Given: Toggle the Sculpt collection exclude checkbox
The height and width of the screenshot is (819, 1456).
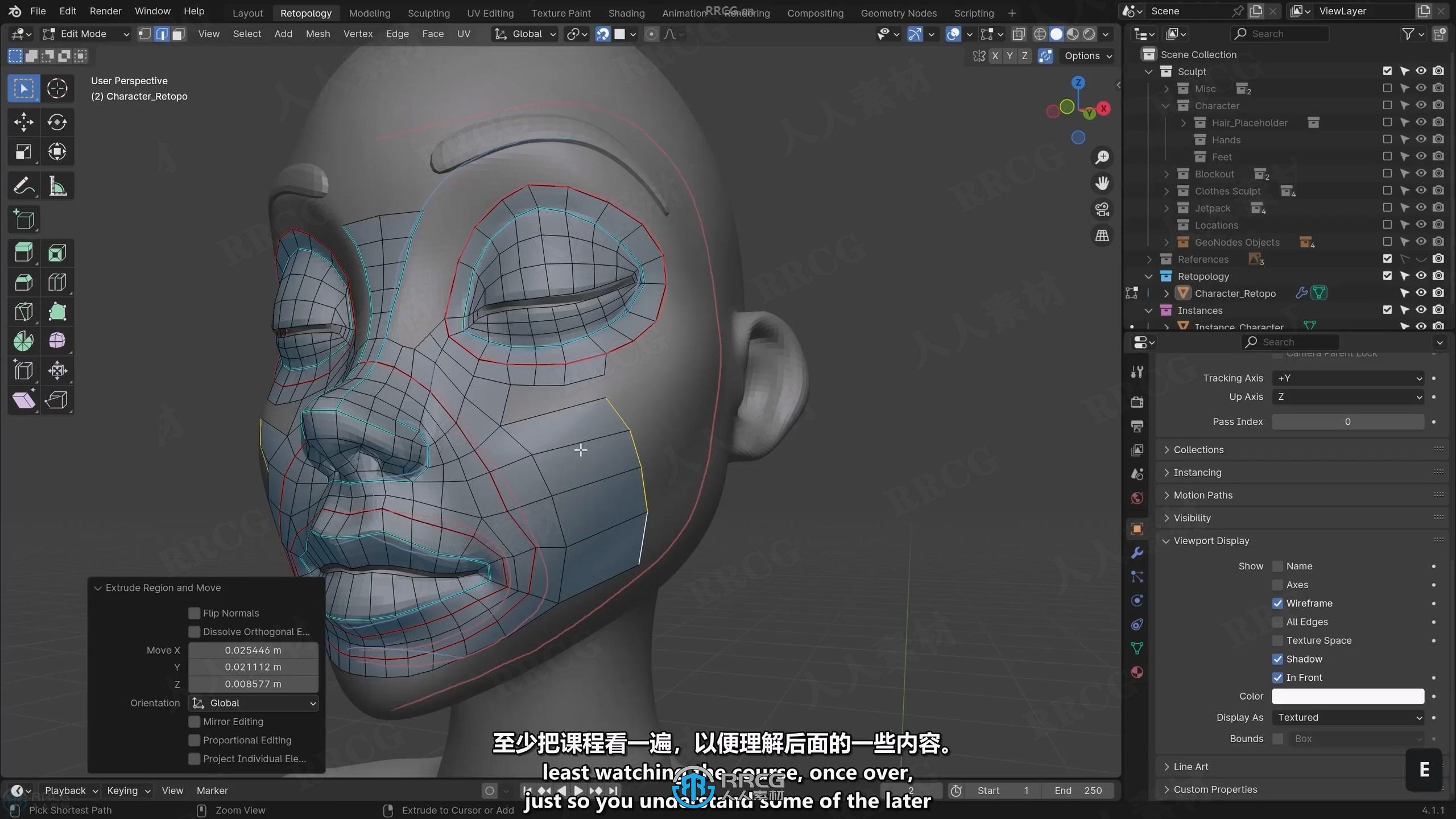Looking at the screenshot, I should [1387, 71].
